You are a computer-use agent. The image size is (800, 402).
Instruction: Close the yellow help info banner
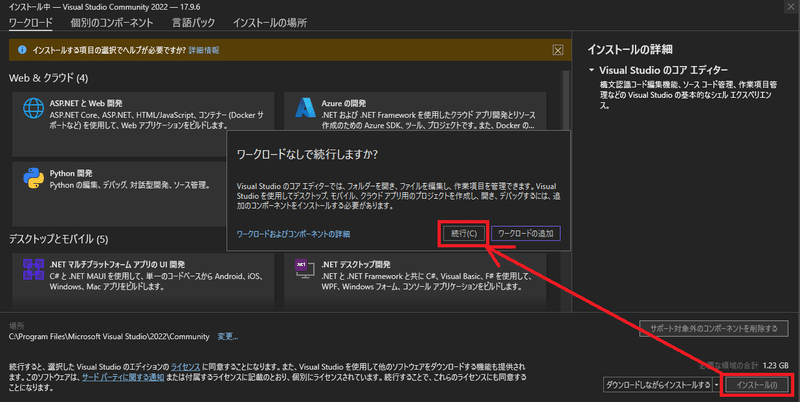click(558, 50)
